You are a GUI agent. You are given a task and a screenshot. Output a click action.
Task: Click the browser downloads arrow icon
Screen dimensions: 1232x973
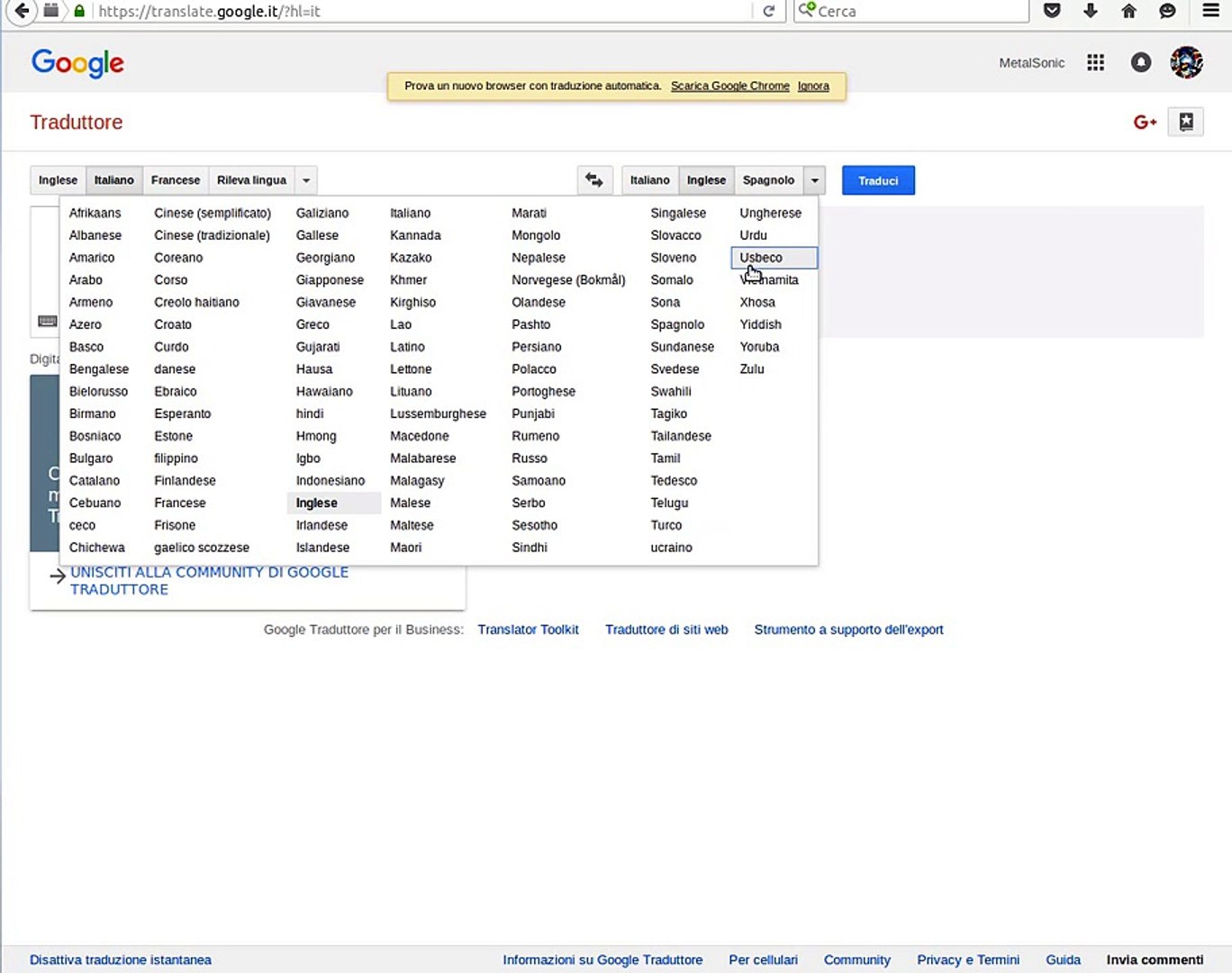tap(1090, 11)
